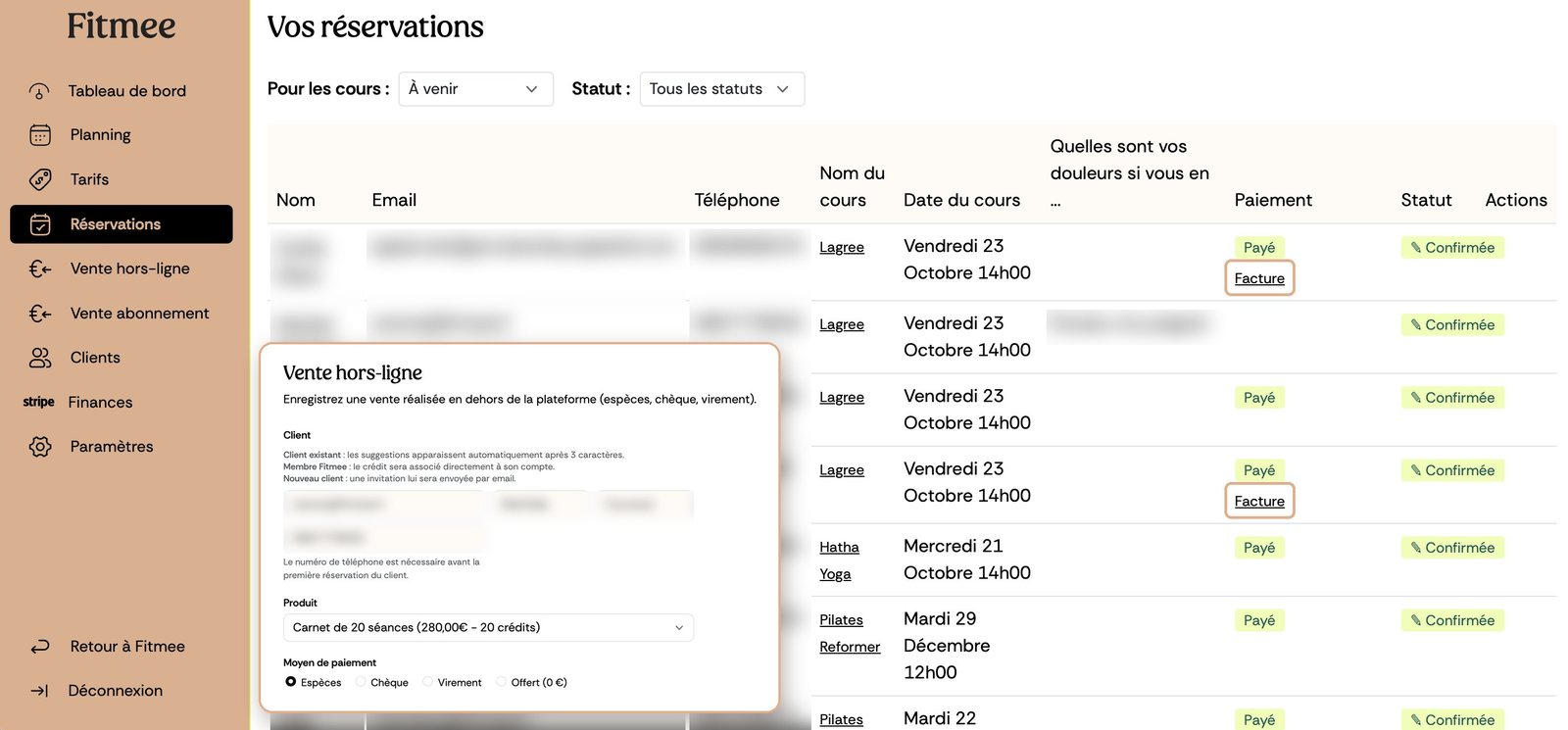Screen dimensions: 1568x730
Task: Select the Chèque payment radio button
Action: click(x=361, y=682)
